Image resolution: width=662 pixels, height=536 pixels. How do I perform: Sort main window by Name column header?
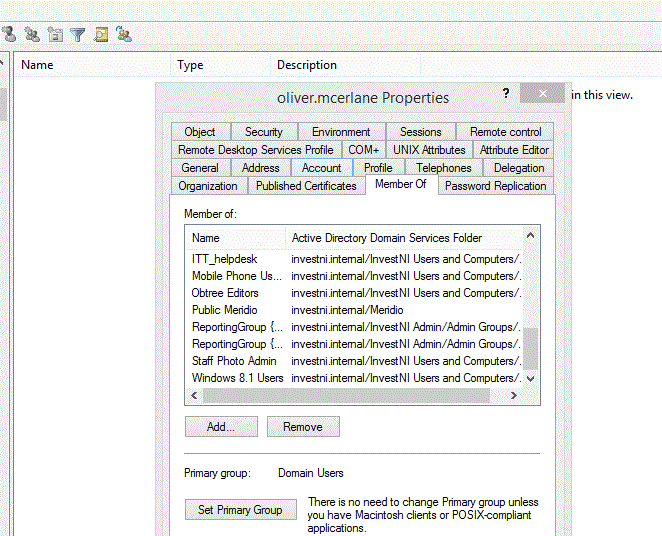(93, 65)
